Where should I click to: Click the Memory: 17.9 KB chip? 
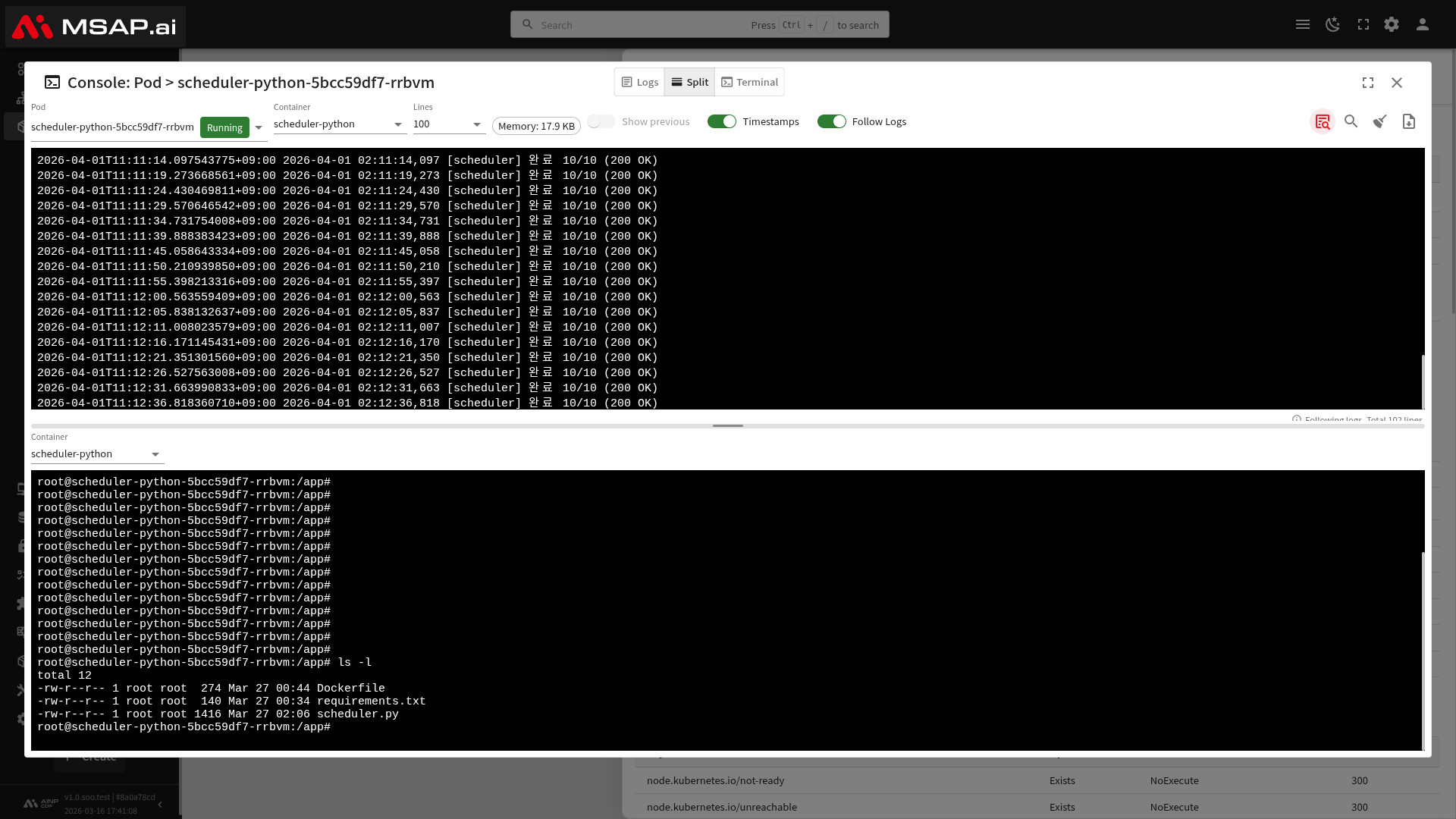coord(536,126)
